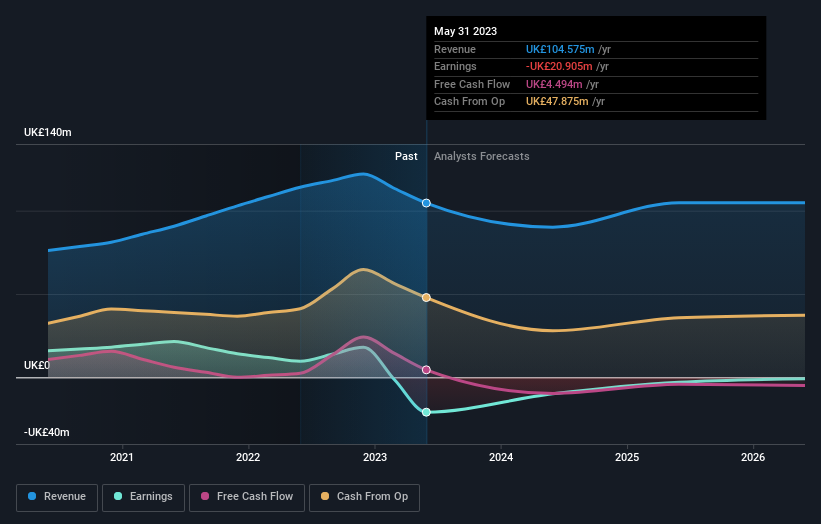Click the 2022 x-axis label
This screenshot has width=821, height=524.
(x=248, y=457)
